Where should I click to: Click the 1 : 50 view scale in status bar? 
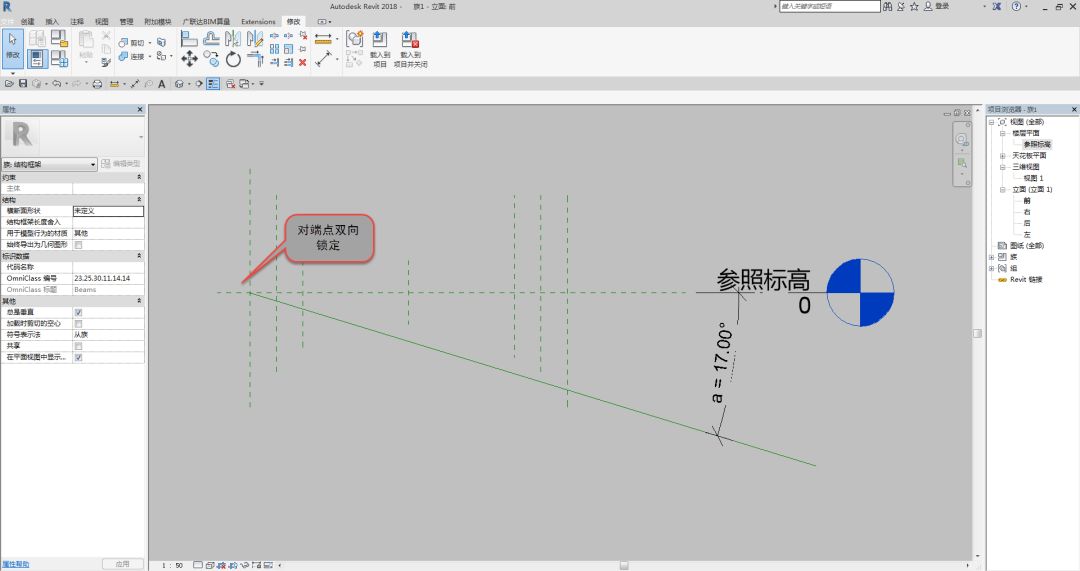[x=173, y=565]
